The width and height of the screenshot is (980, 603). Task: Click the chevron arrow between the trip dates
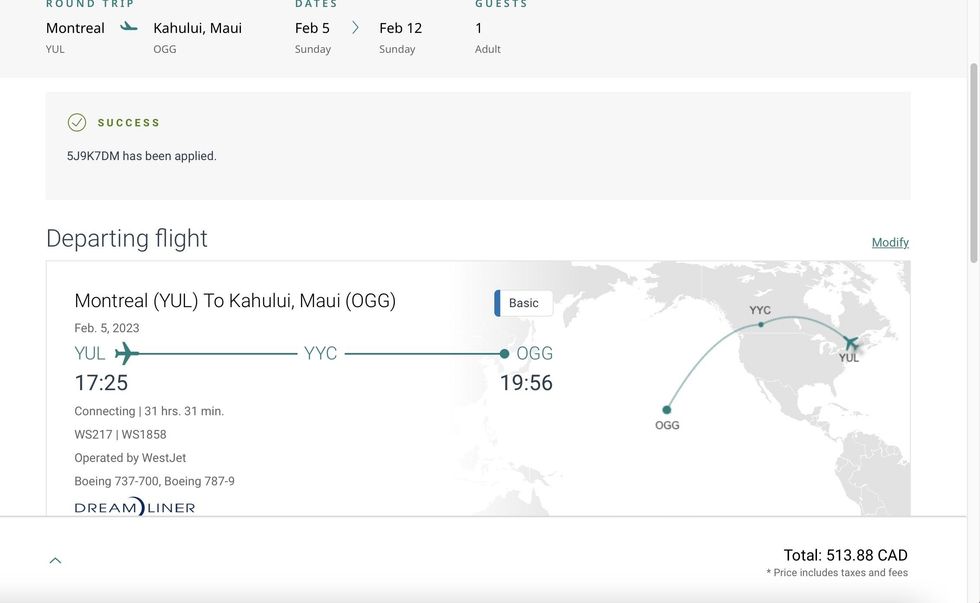[355, 28]
